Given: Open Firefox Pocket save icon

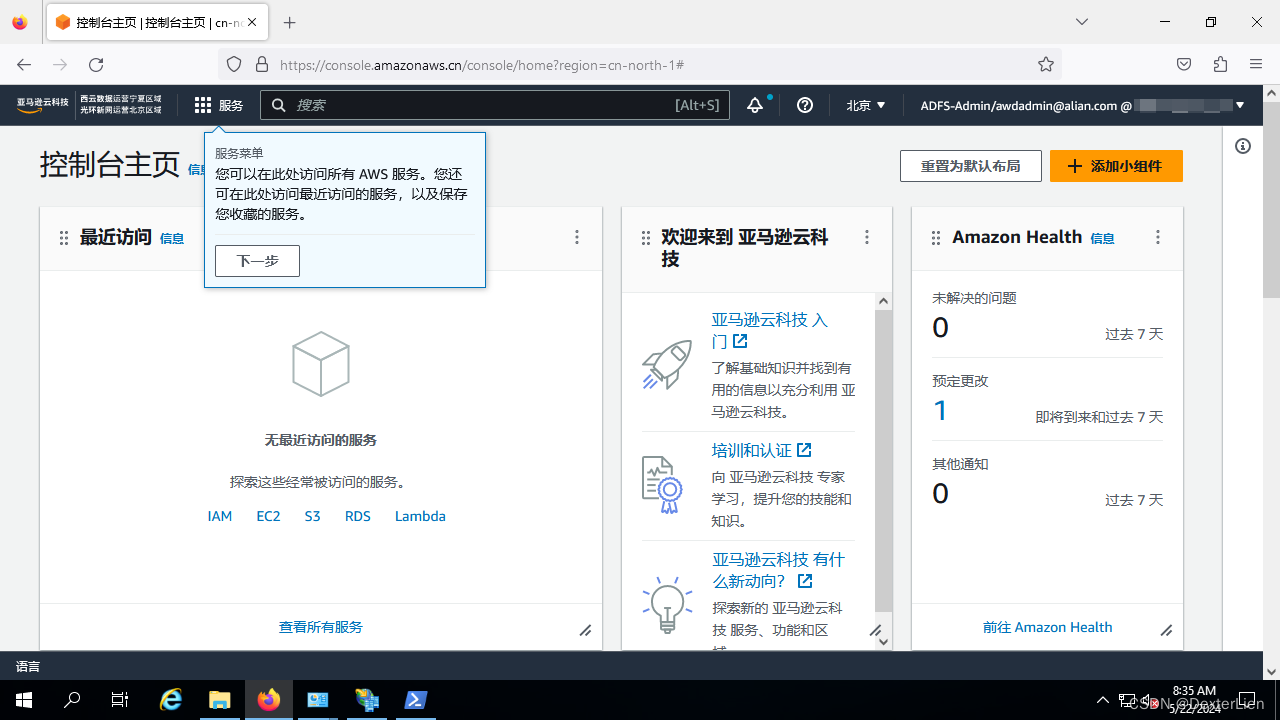Looking at the screenshot, I should 1184,64.
